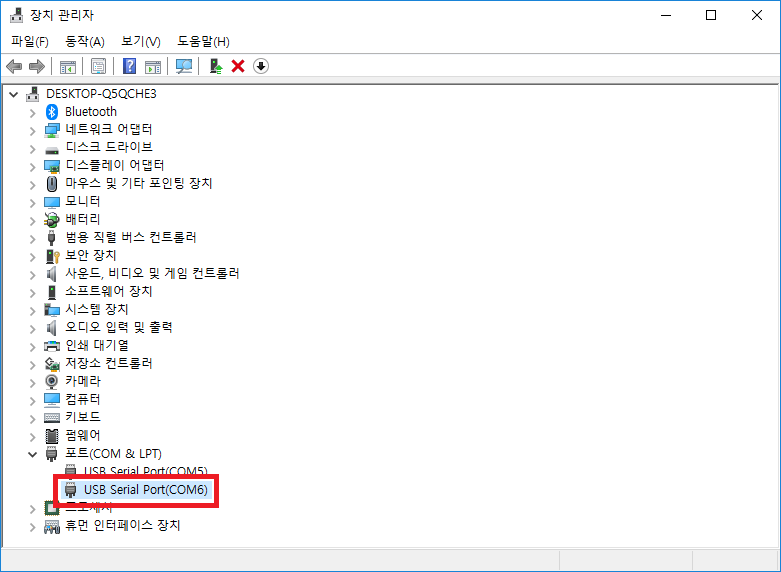
Task: Open the 보기(V) menu
Action: (140, 41)
